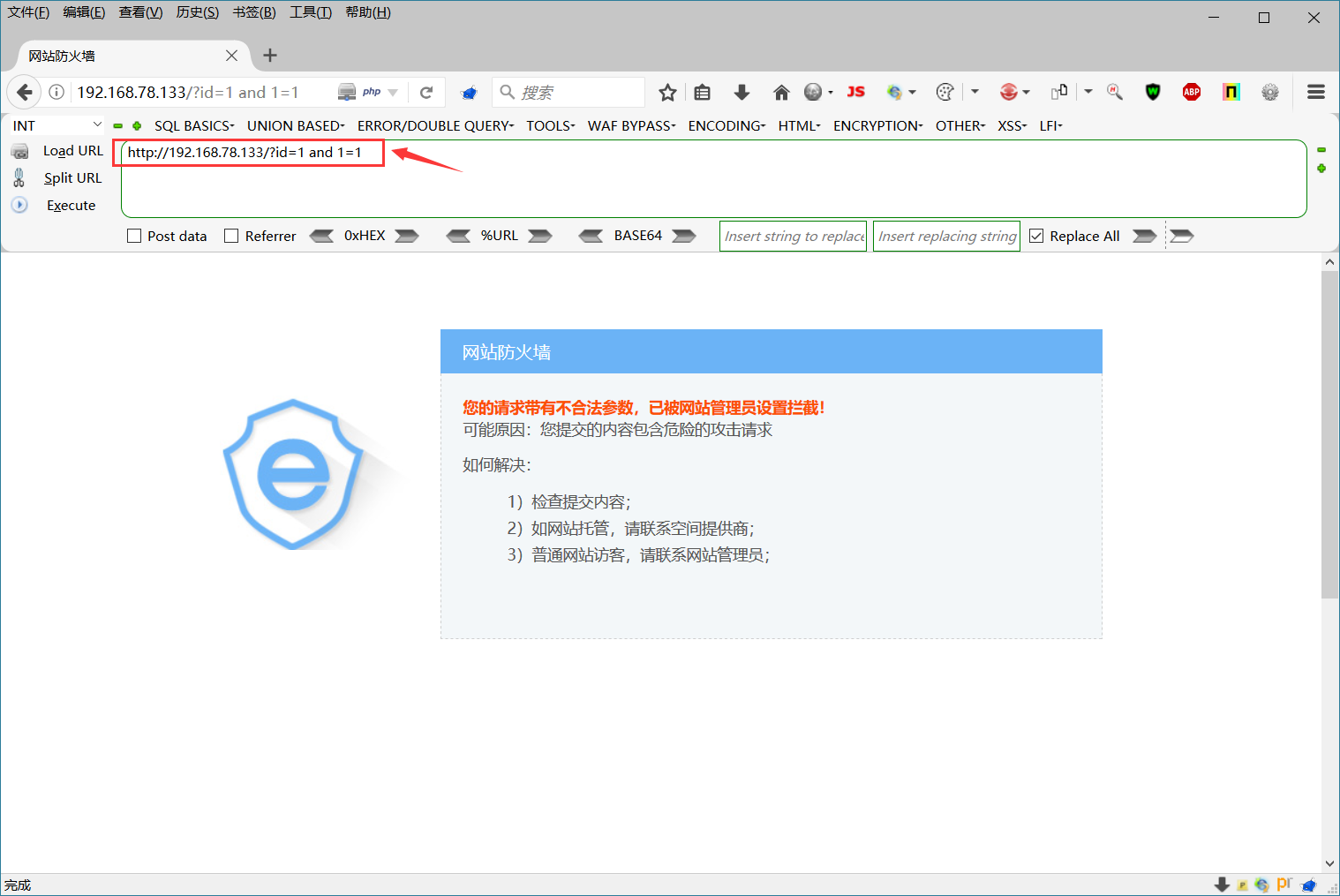Enable the Post data checkbox

click(134, 236)
